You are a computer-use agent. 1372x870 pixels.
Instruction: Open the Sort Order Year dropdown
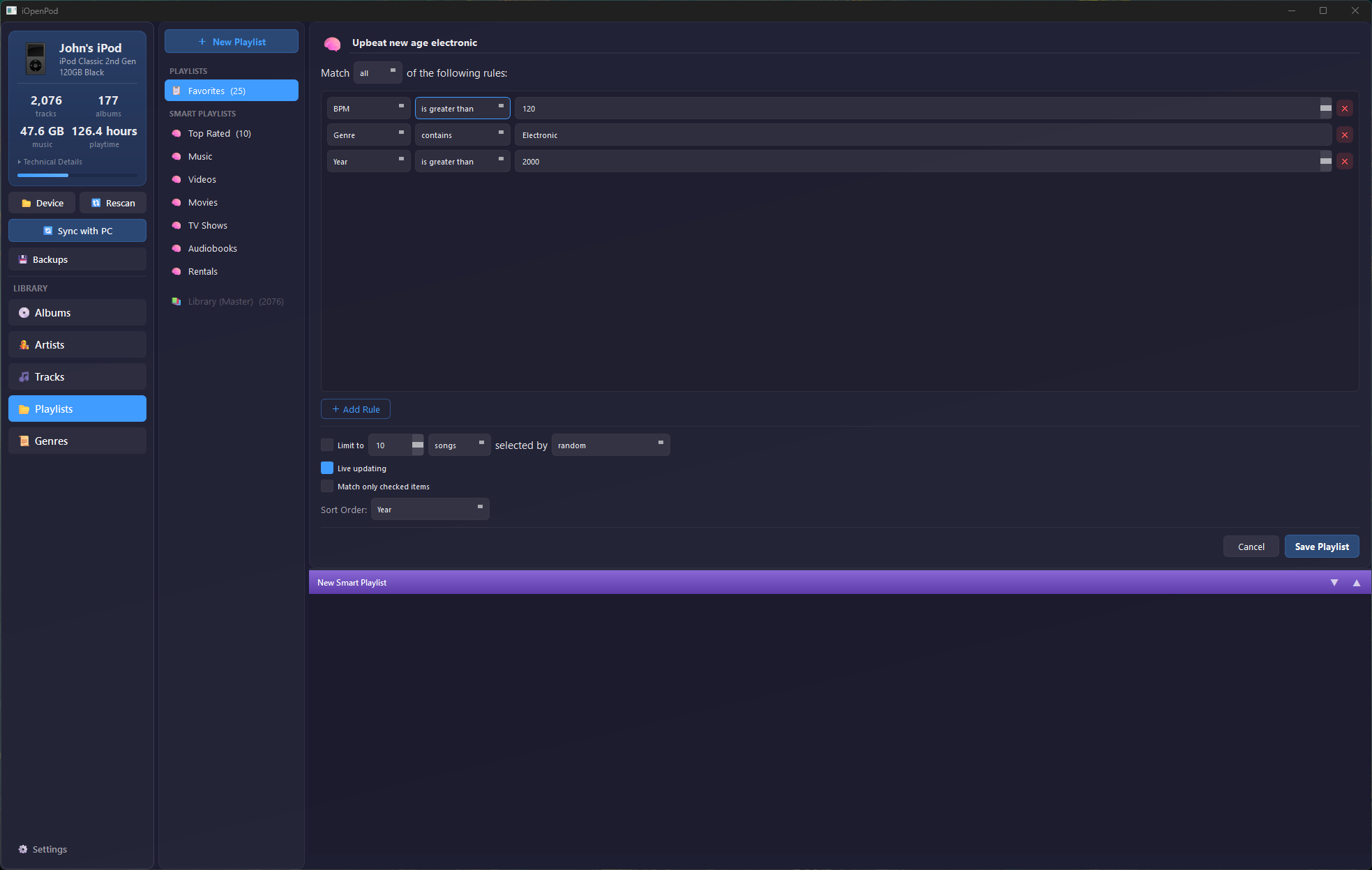(430, 510)
